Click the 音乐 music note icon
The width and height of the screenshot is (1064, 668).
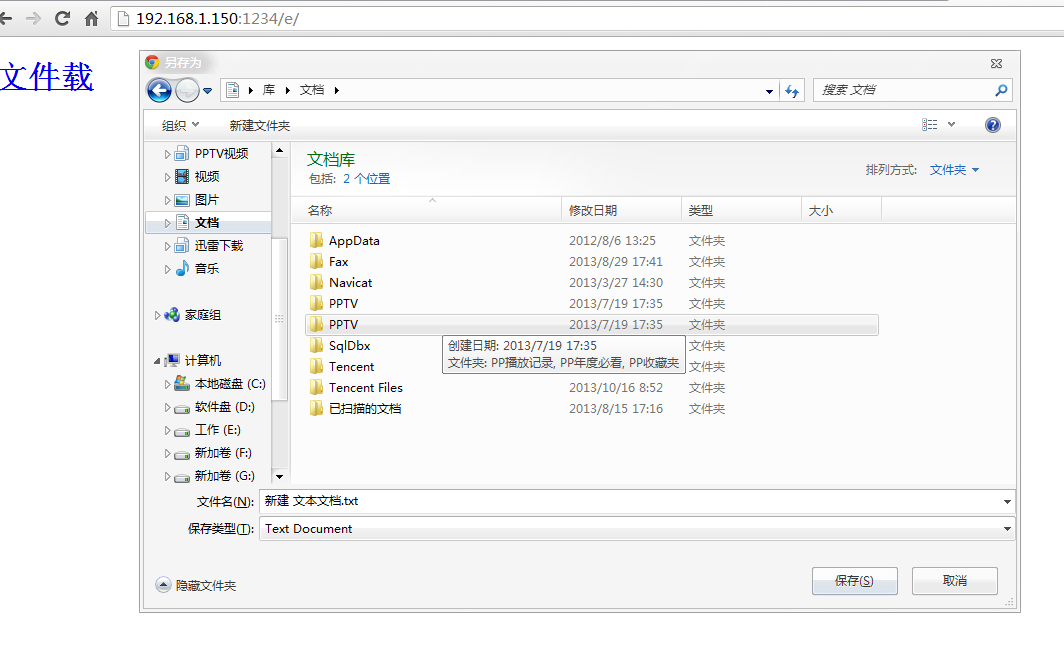pos(182,269)
